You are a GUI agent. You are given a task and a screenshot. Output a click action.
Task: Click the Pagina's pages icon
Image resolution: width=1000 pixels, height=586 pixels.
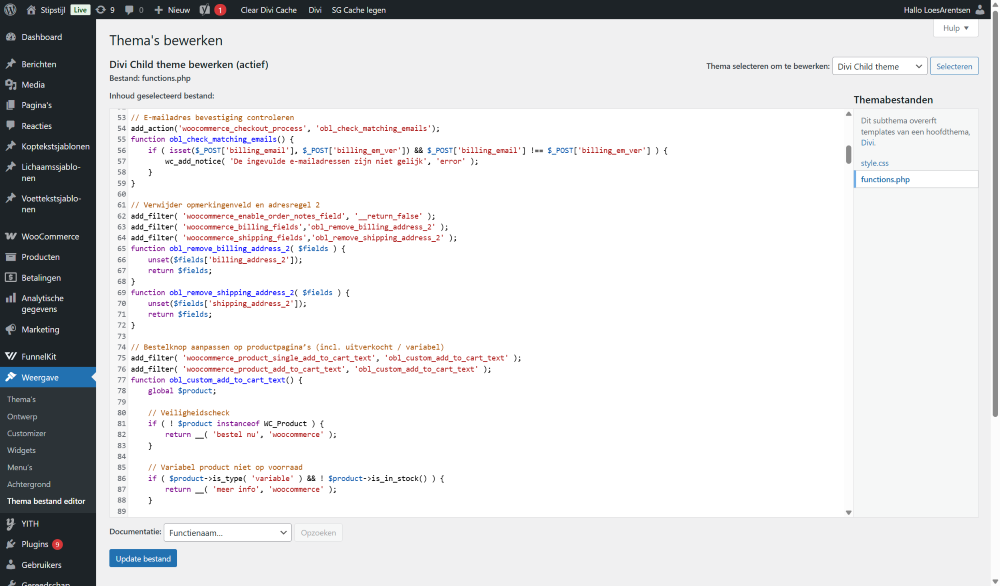pos(11,105)
